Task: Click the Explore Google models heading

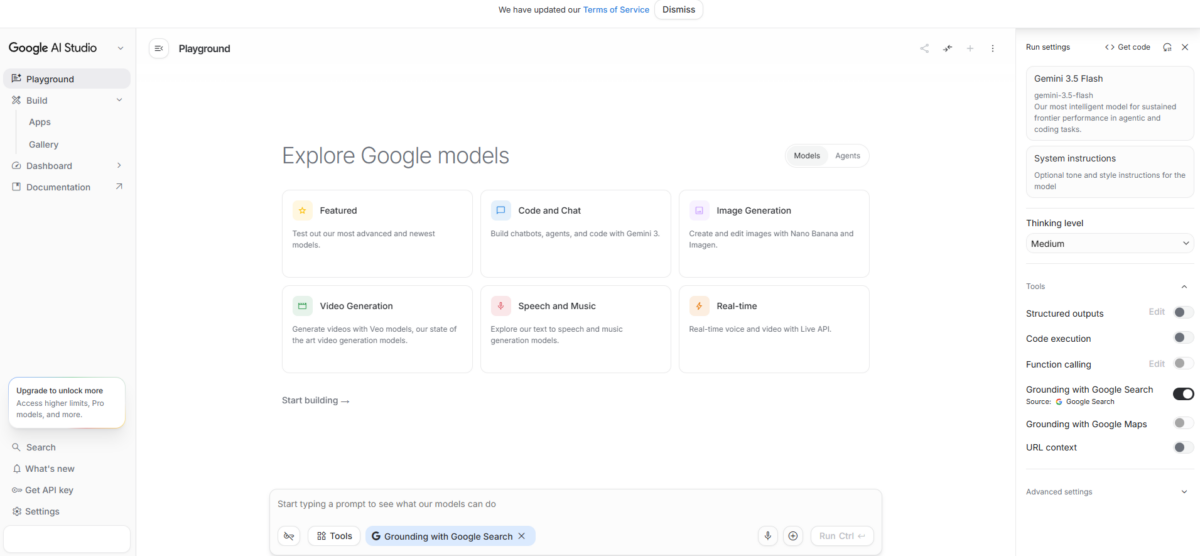Action: [395, 155]
